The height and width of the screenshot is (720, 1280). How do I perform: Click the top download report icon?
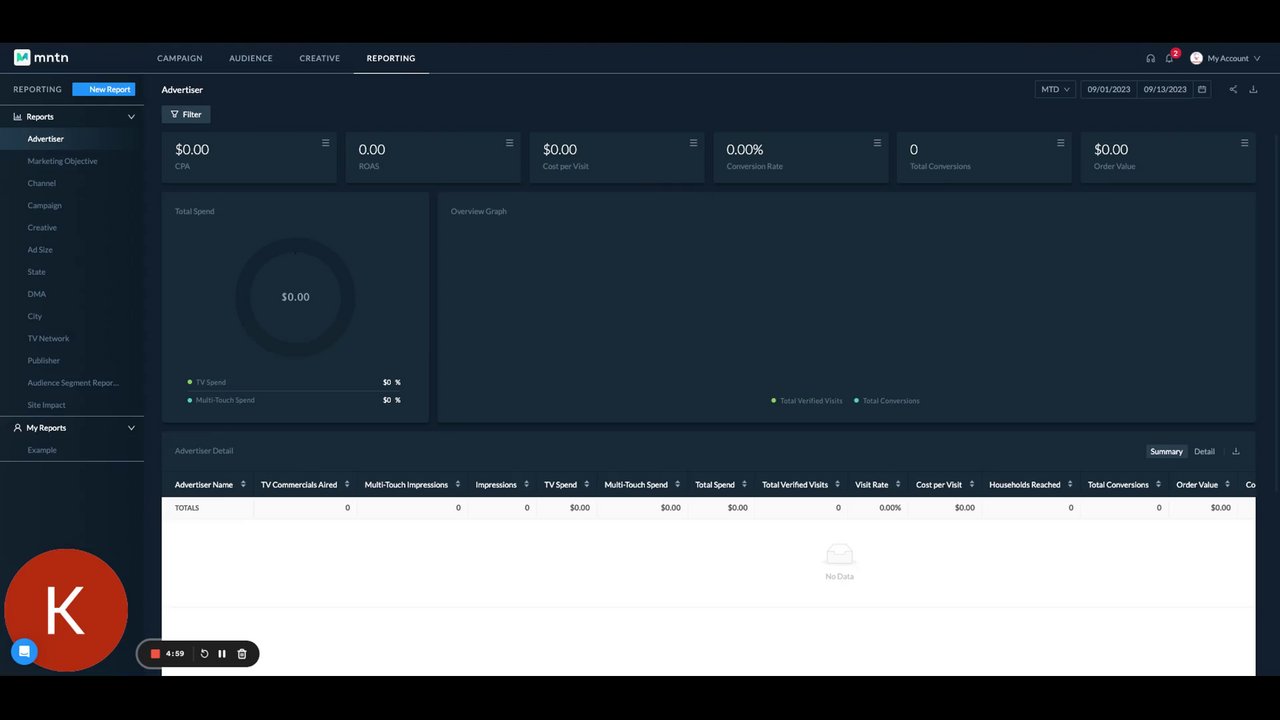(1253, 89)
